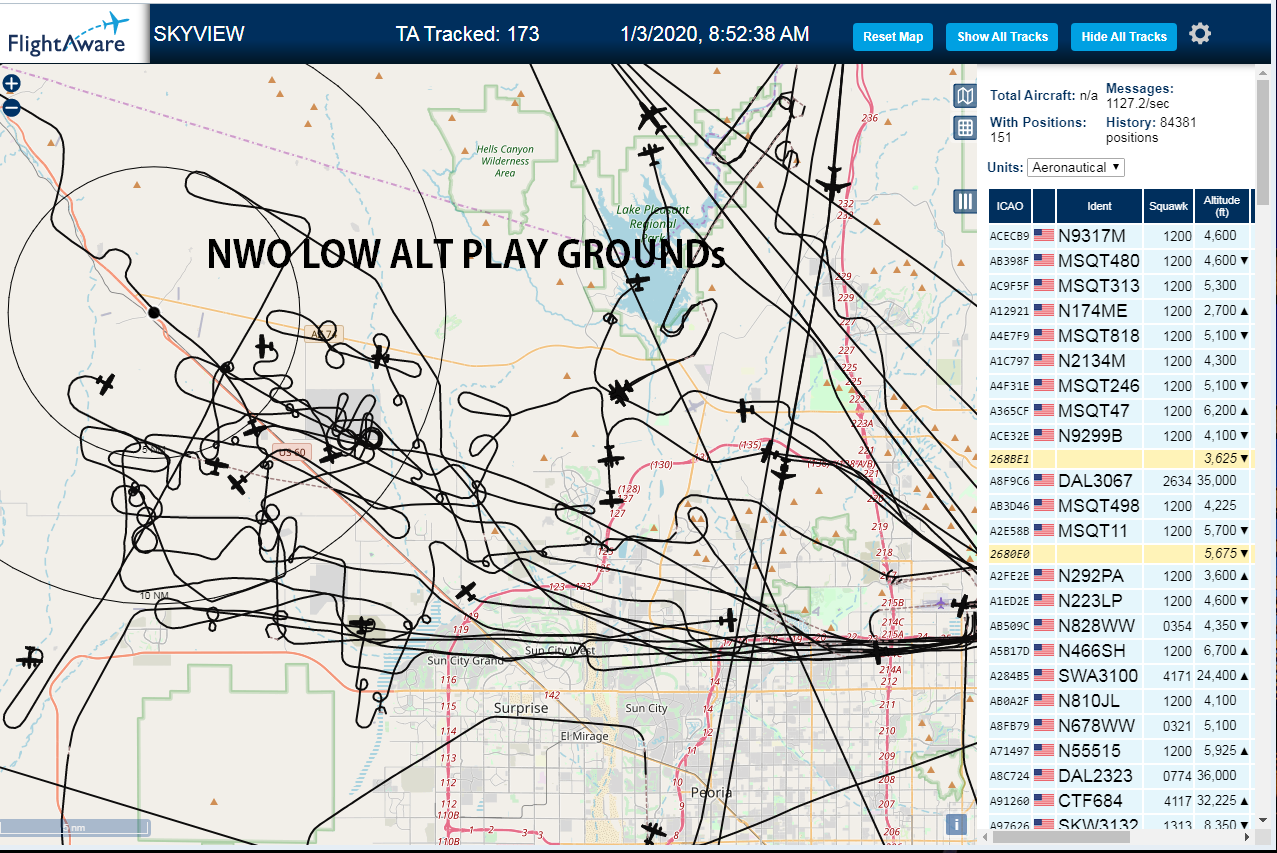The height and width of the screenshot is (853, 1277).
Task: Sort by ICAO column header
Action: click(x=1010, y=206)
